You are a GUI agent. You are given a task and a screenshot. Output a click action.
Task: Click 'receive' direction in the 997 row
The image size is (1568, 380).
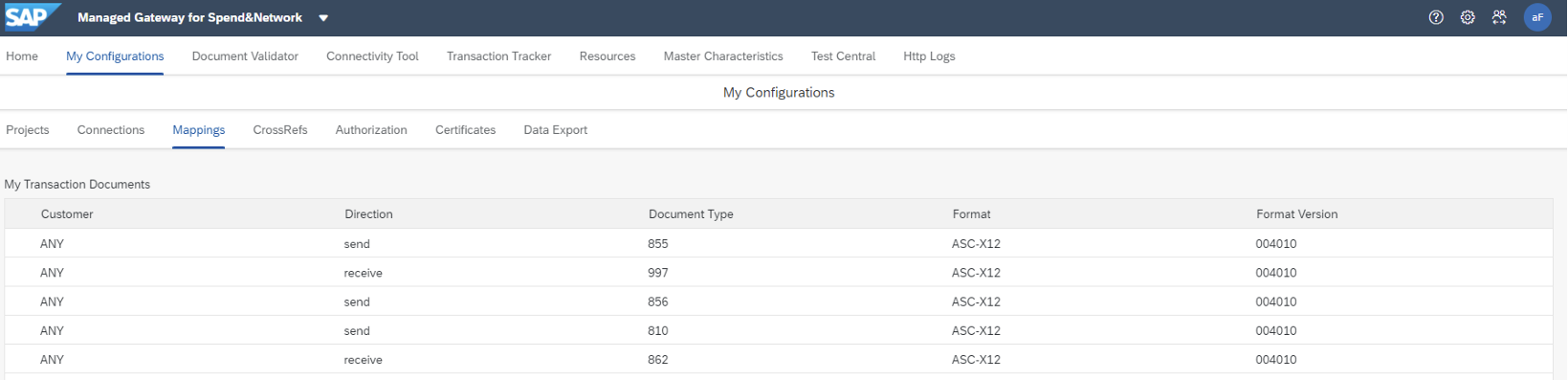[364, 273]
